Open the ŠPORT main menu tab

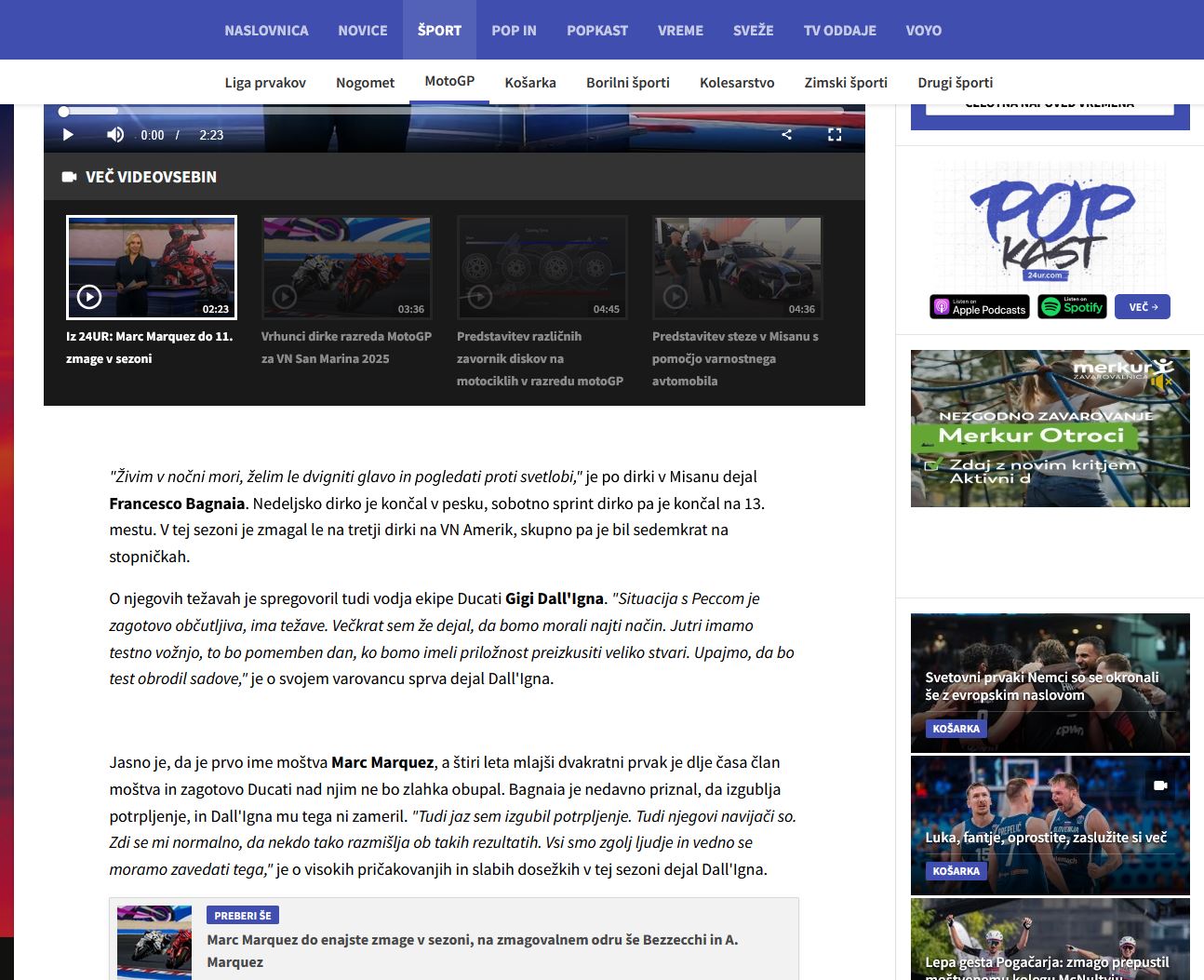coord(439,30)
